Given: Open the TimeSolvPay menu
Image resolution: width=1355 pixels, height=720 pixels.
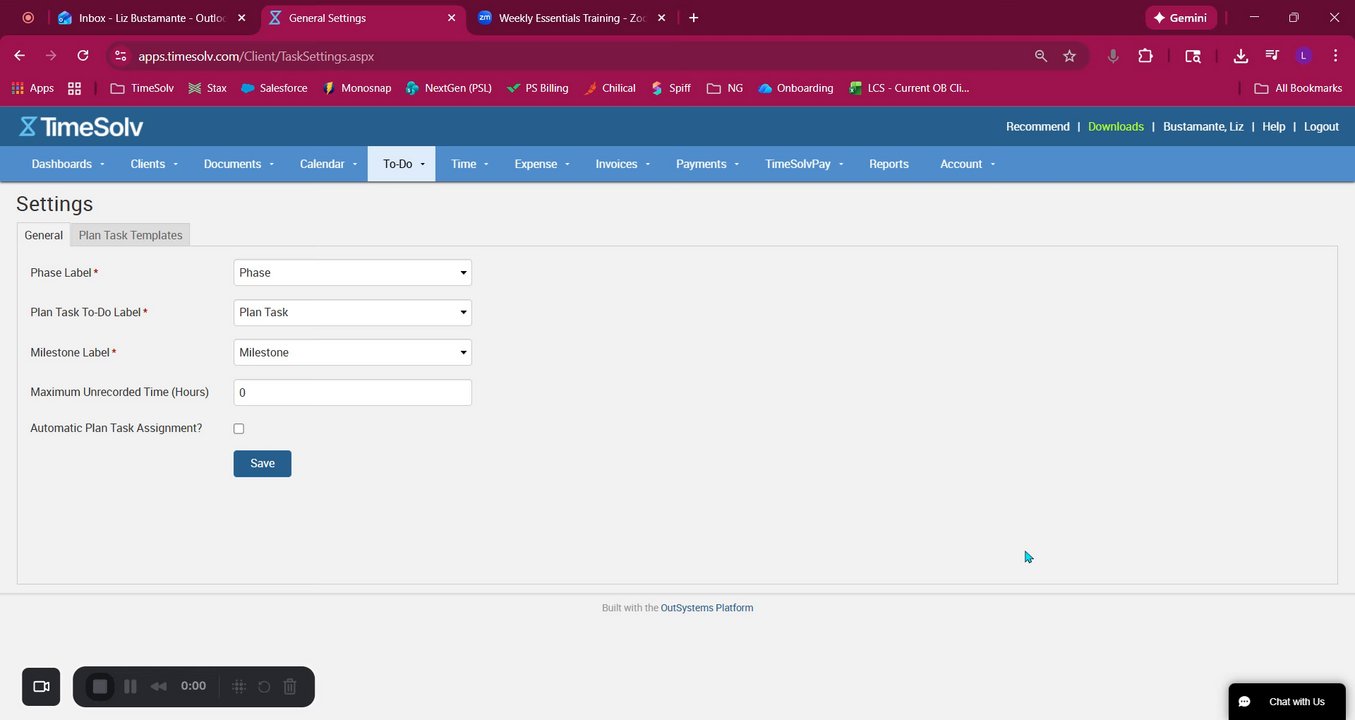Looking at the screenshot, I should [x=805, y=164].
